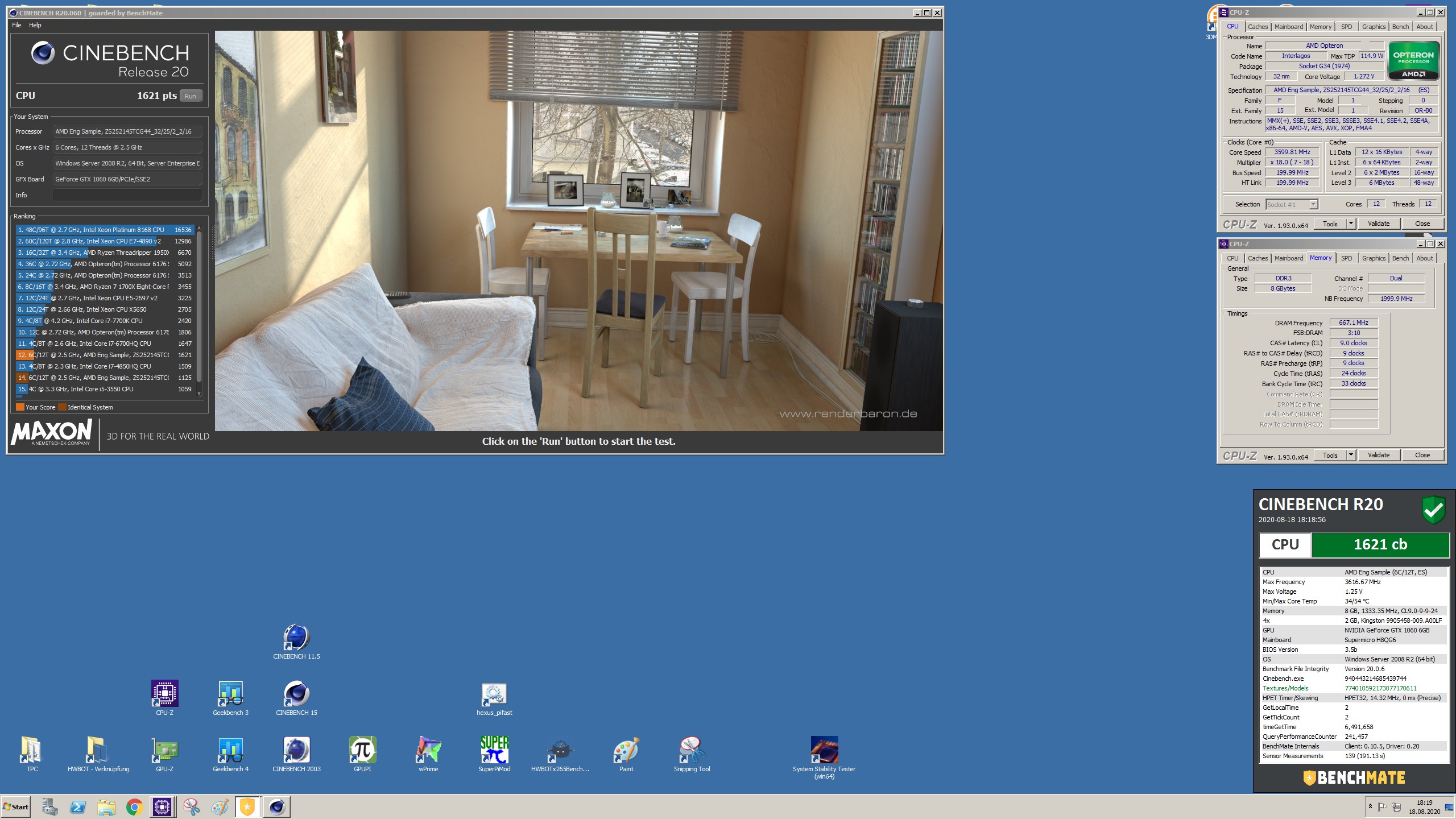Open the Snipping Tool desktop shortcut
Screen dimensions: 1456x819
[692, 755]
